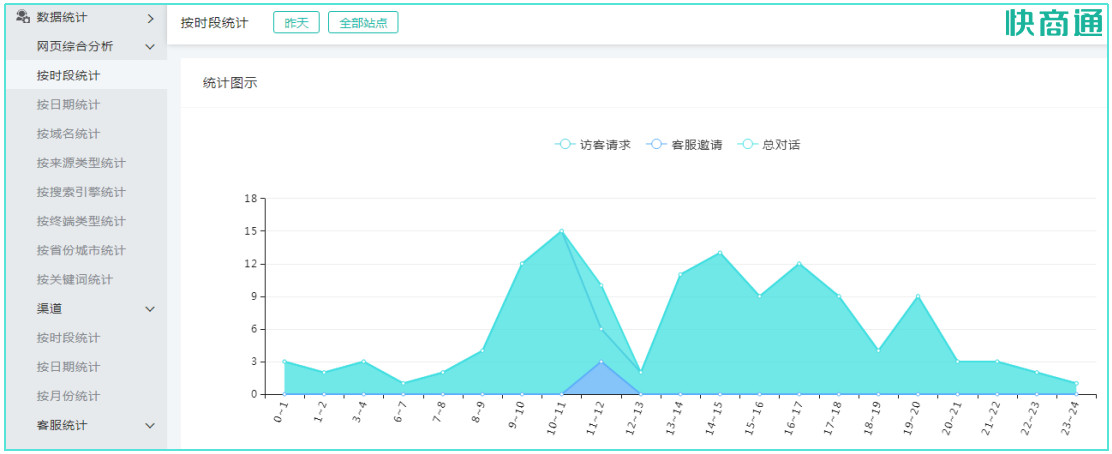Click the 快商通 logo

click(1053, 23)
